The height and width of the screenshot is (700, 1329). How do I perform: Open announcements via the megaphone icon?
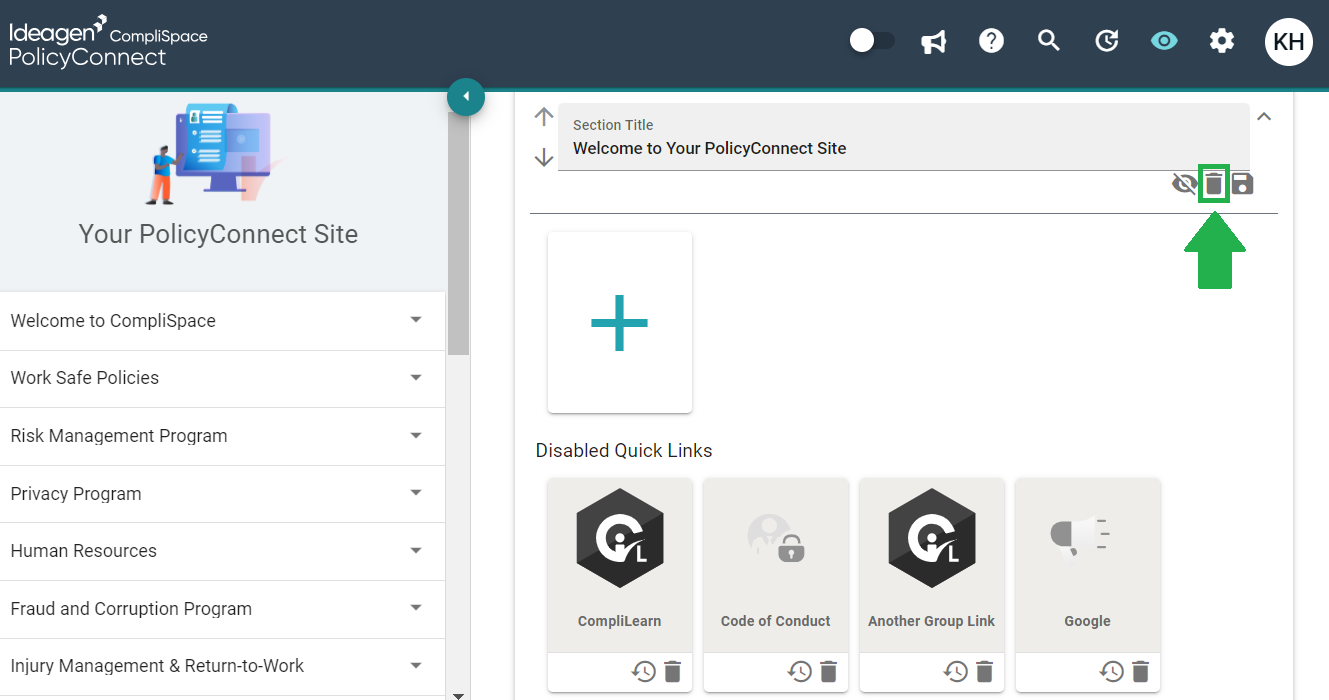point(933,42)
